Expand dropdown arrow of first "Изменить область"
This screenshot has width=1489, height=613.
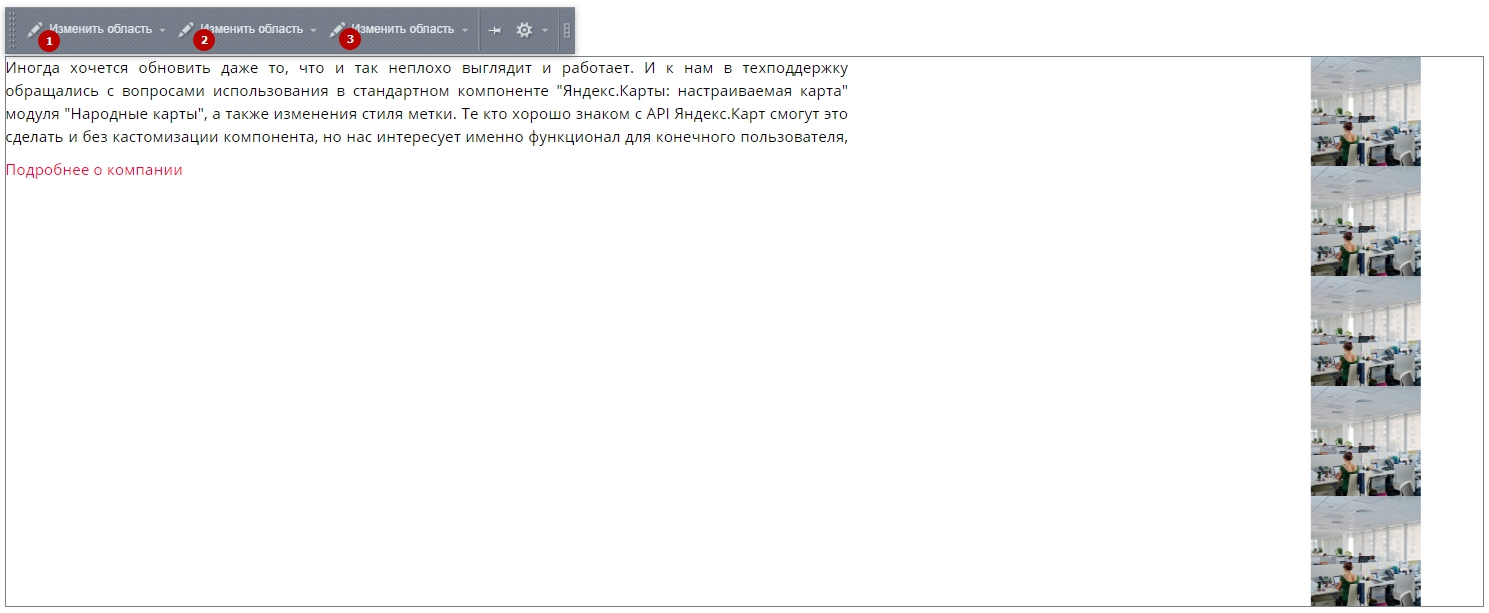pos(163,30)
